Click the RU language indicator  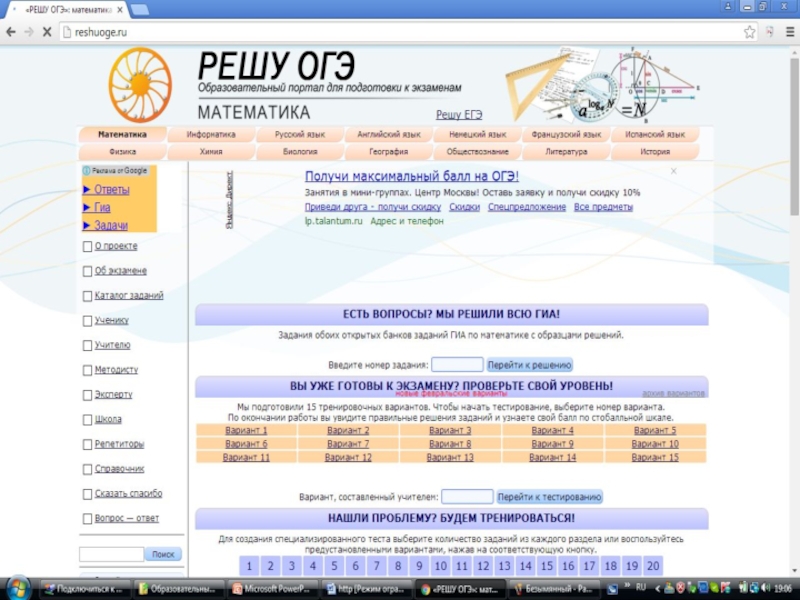tap(640, 587)
